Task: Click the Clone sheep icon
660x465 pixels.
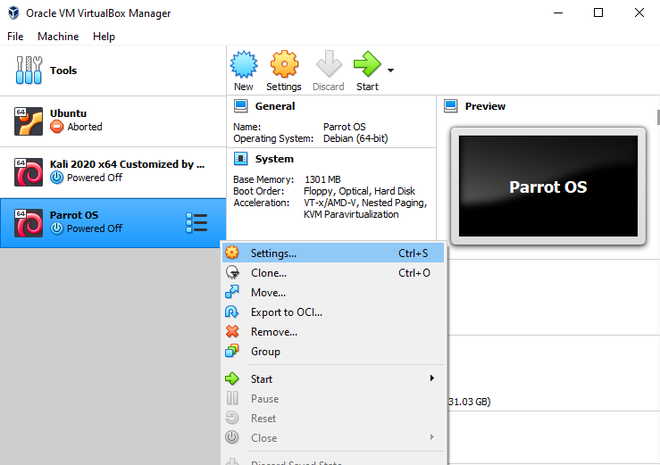Action: [232, 273]
